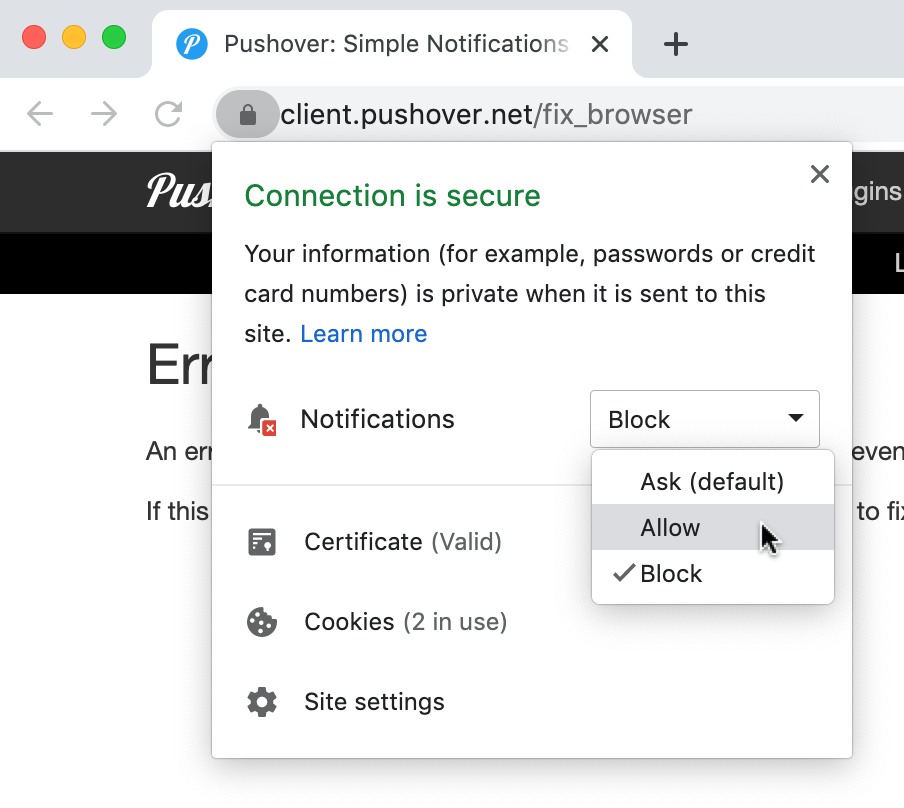904x808 pixels.
Task: Click the Certificate card icon
Action: [261, 541]
